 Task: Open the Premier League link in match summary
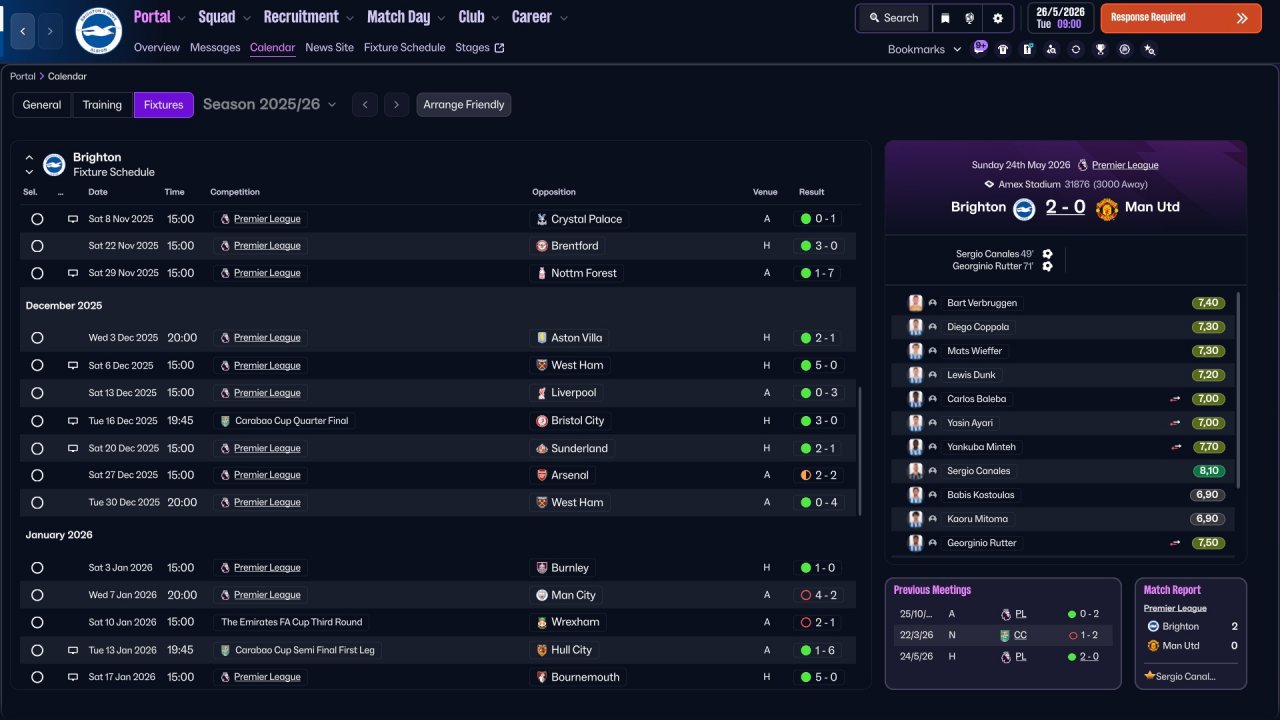[1125, 165]
